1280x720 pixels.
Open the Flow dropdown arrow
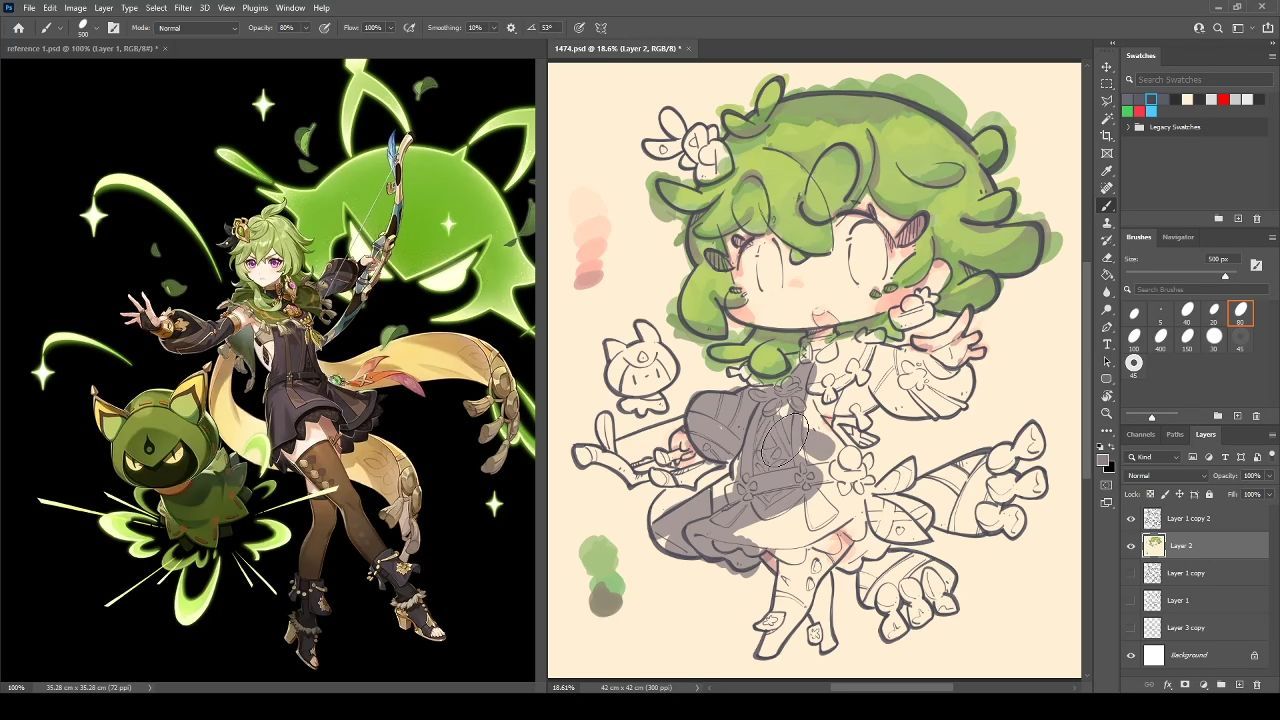[390, 28]
